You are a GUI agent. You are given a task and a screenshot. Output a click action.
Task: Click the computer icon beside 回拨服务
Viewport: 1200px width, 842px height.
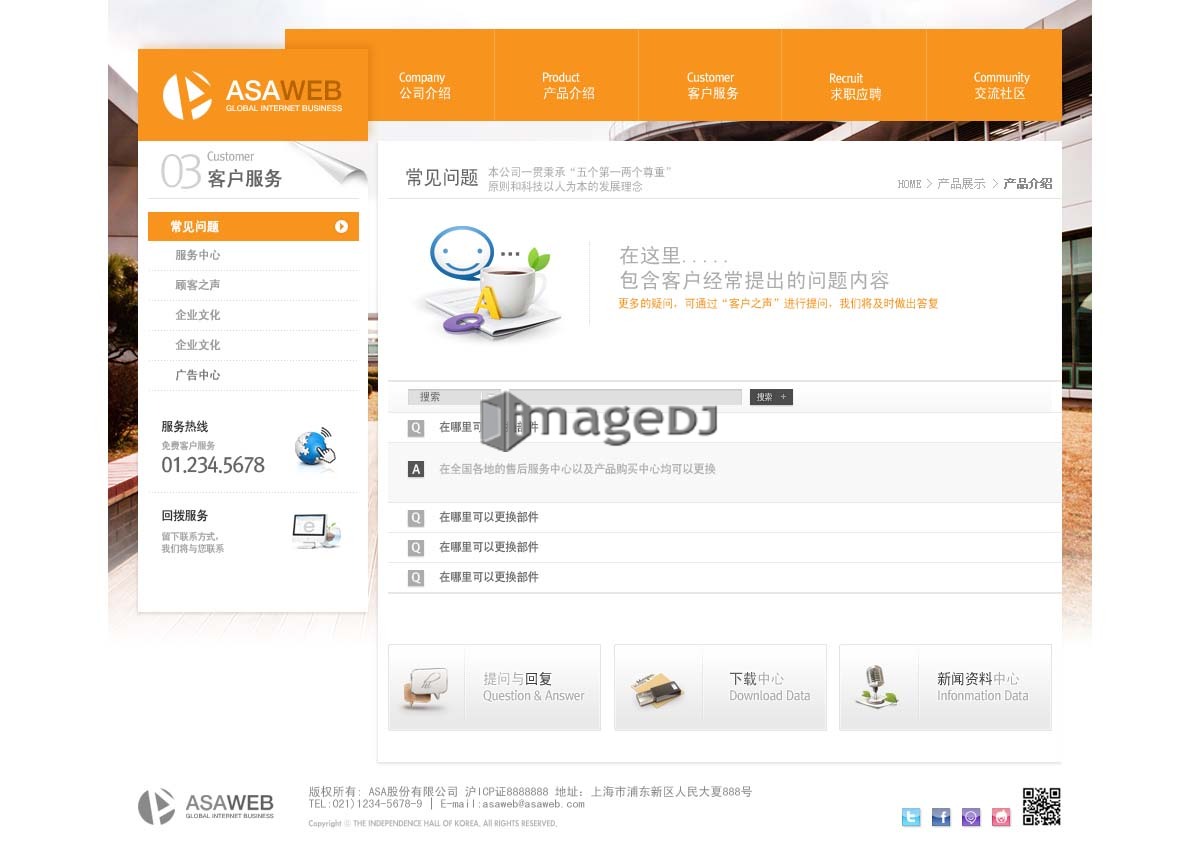pos(316,530)
